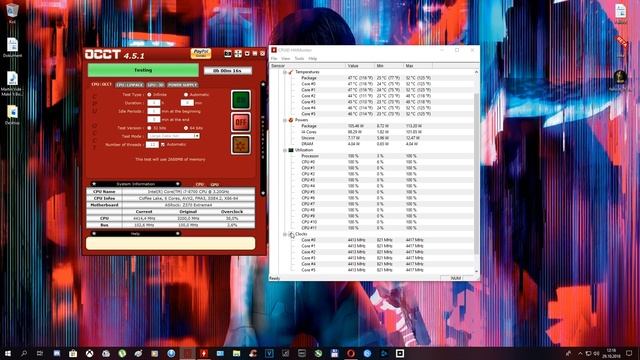
Task: Open the Windows Start menu
Action: point(7,353)
